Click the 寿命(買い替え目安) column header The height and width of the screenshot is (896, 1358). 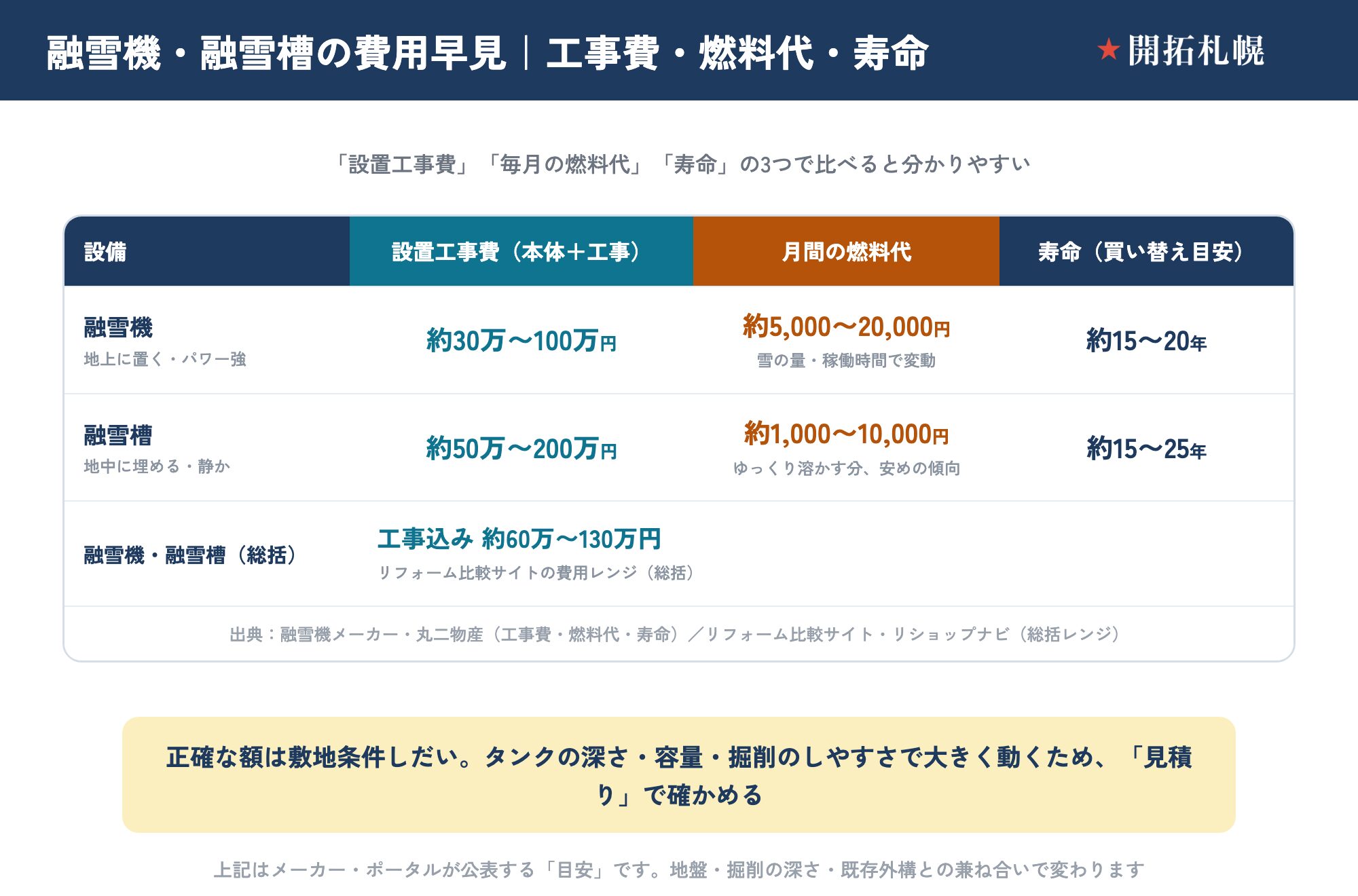coord(1146,251)
